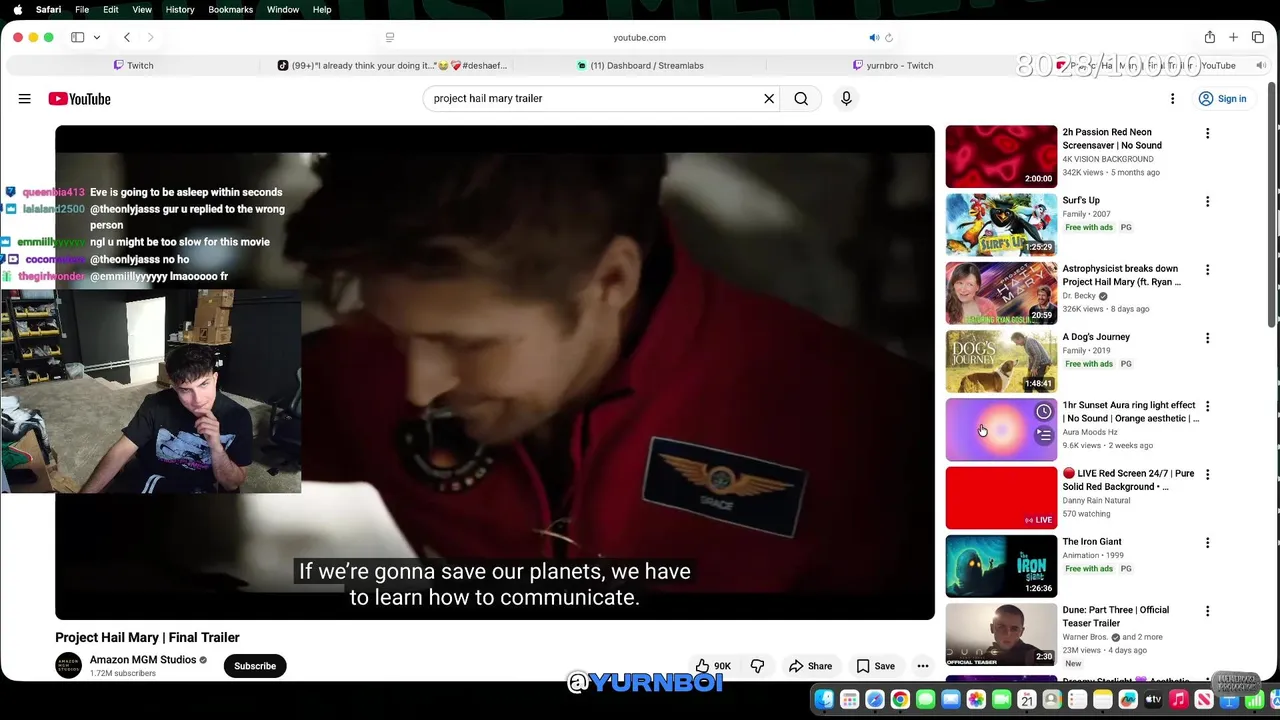Switch to the first Twitch tab
The width and height of the screenshot is (1280, 720).
click(x=133, y=65)
